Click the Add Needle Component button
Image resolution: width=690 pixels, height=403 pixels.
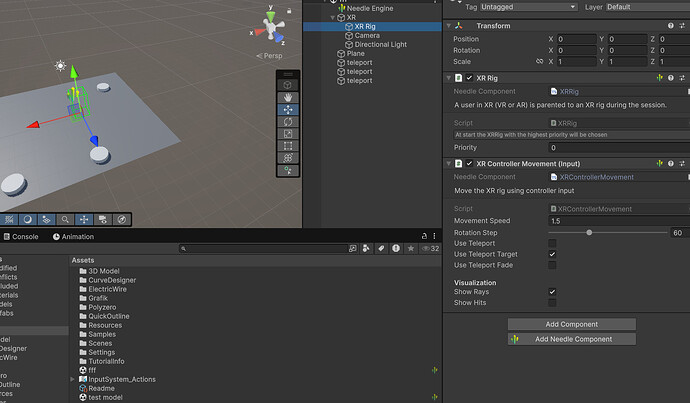point(572,339)
